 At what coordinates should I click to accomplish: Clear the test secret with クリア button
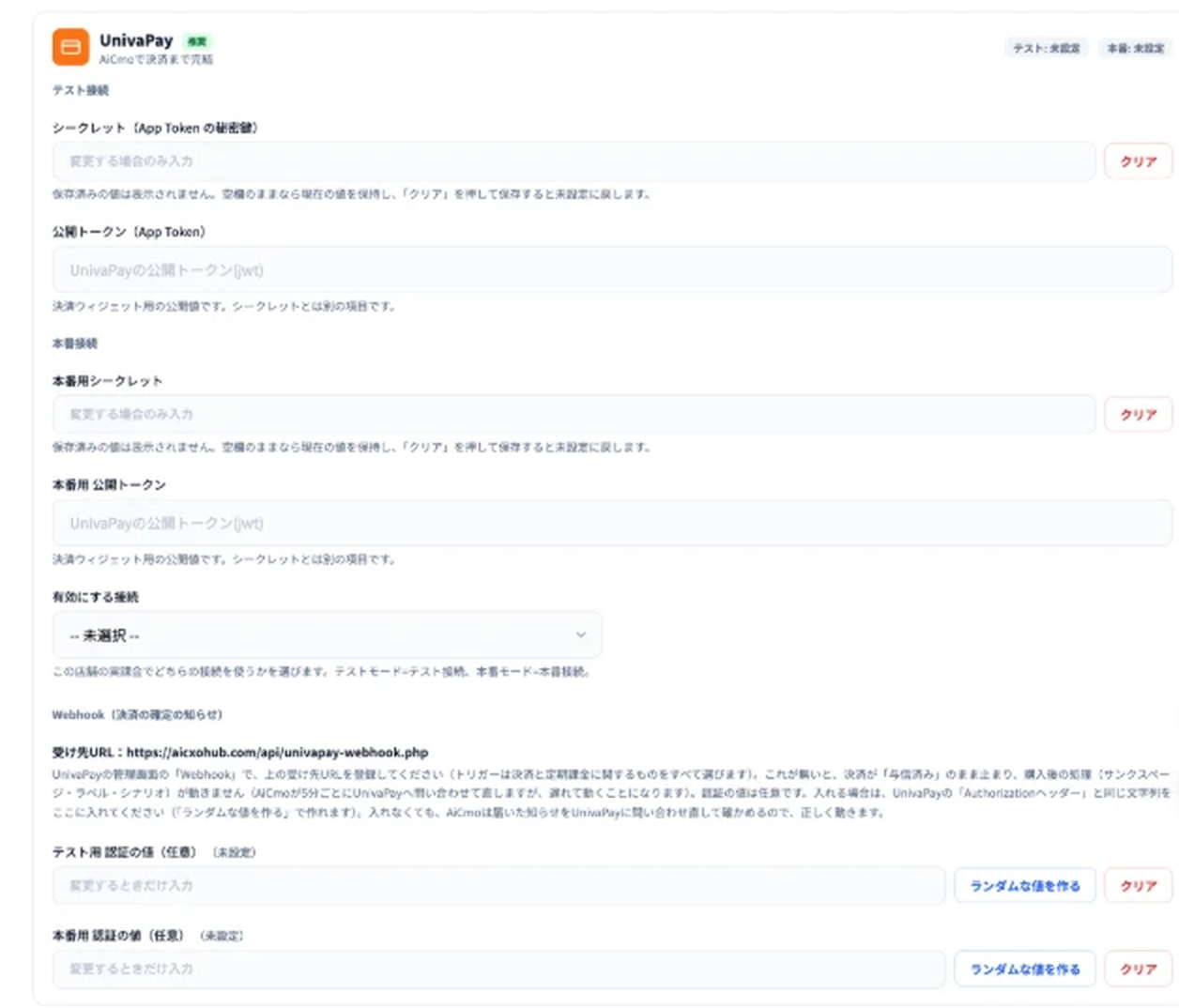pos(1138,161)
